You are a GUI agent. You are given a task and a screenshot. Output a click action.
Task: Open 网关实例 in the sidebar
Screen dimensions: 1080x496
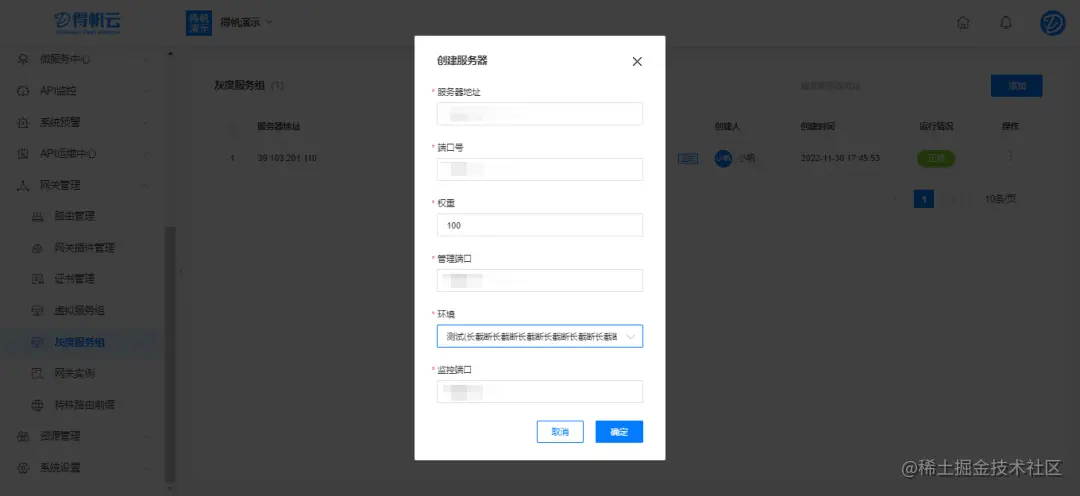[x=74, y=373]
